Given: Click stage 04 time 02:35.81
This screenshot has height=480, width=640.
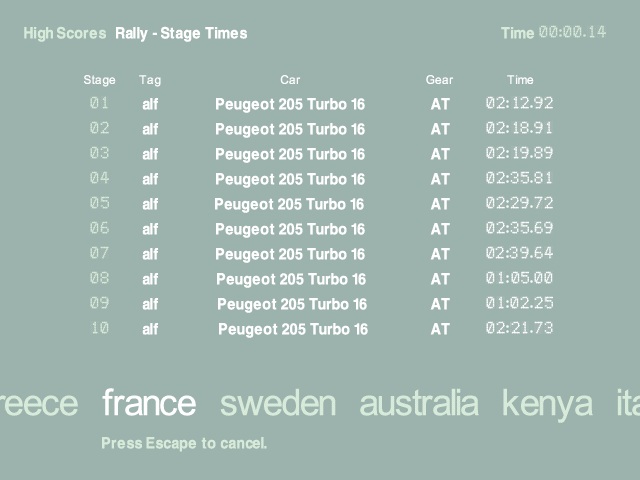Looking at the screenshot, I should tap(519, 178).
